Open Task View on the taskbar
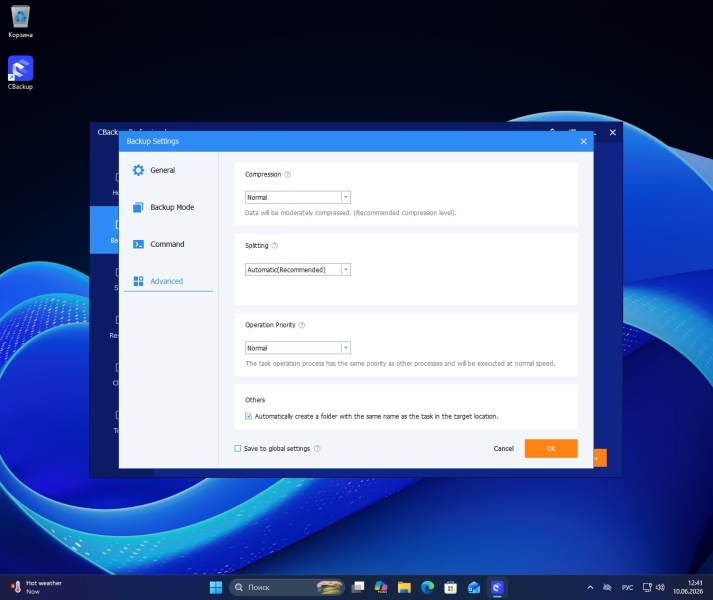Image resolution: width=713 pixels, height=600 pixels. pos(358,587)
